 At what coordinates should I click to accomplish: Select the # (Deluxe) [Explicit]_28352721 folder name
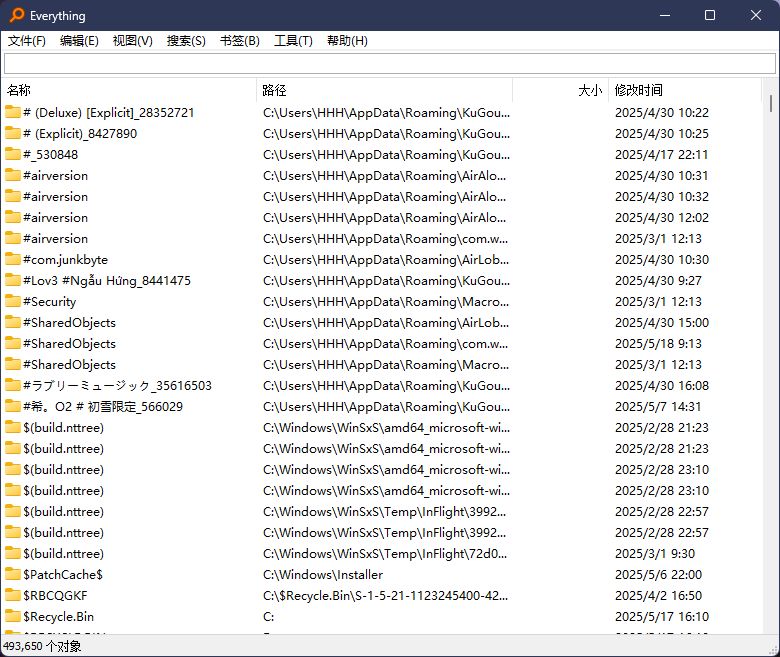coord(108,113)
